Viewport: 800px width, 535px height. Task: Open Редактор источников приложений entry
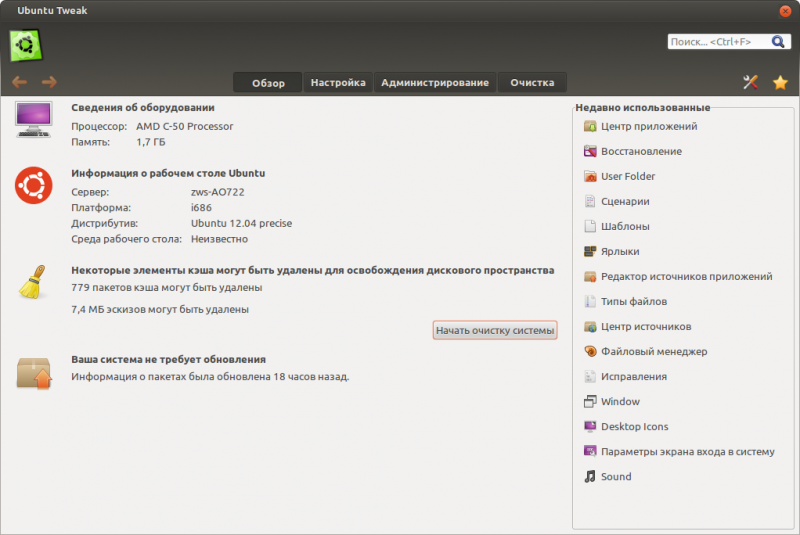687,276
